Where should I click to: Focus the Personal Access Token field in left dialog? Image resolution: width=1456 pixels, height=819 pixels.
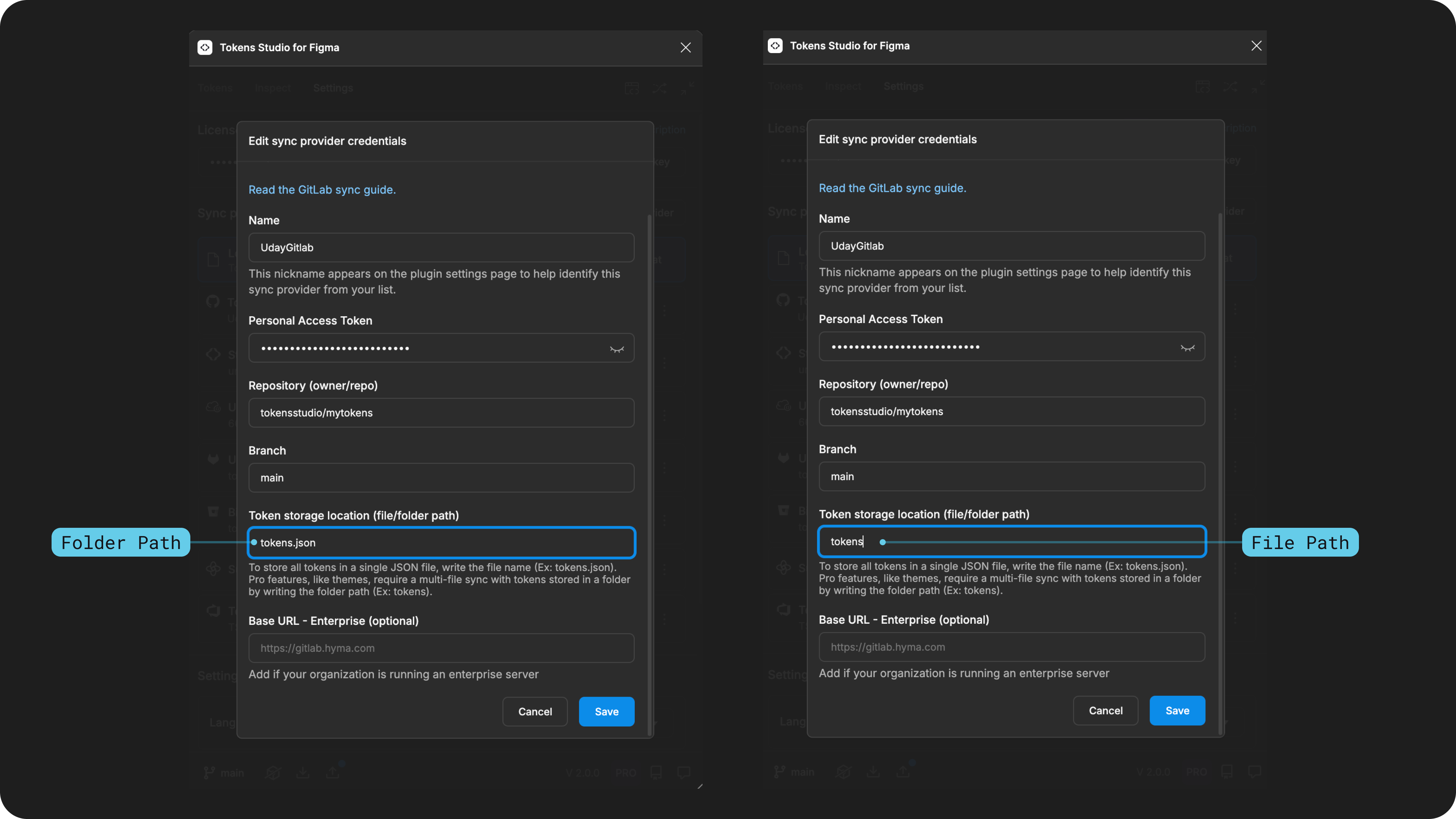click(x=441, y=348)
